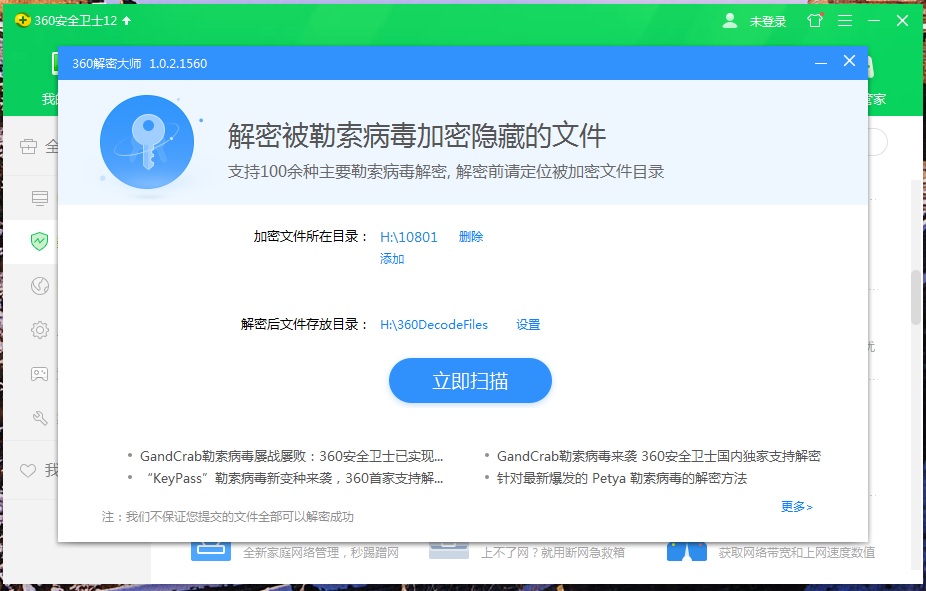Close the 360解密大师 dialog
The height and width of the screenshot is (591, 926).
coord(849,61)
